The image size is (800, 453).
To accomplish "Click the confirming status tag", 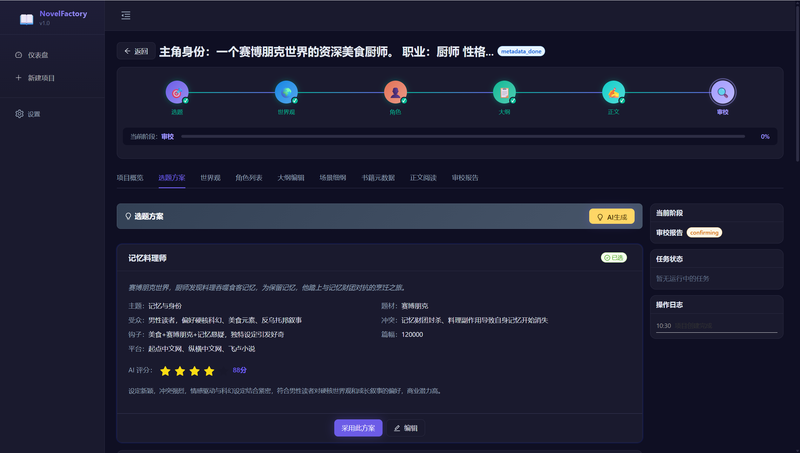I will pyautogui.click(x=704, y=233).
